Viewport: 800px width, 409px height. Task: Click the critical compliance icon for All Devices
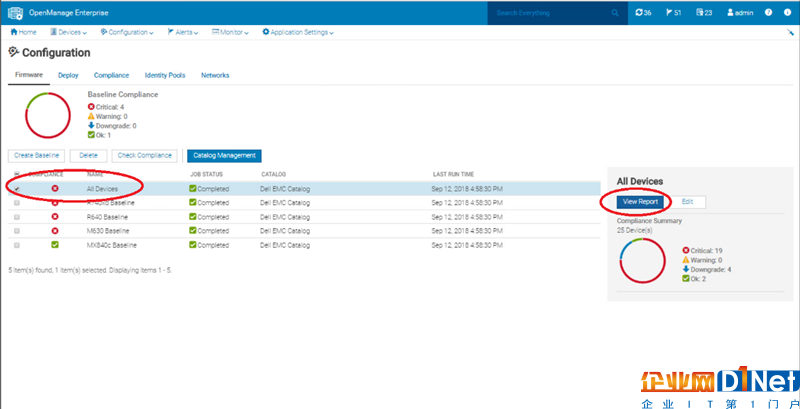click(x=55, y=189)
